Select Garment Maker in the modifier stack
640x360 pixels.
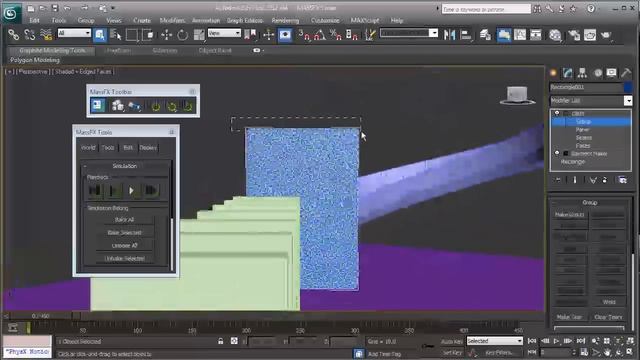pos(589,154)
